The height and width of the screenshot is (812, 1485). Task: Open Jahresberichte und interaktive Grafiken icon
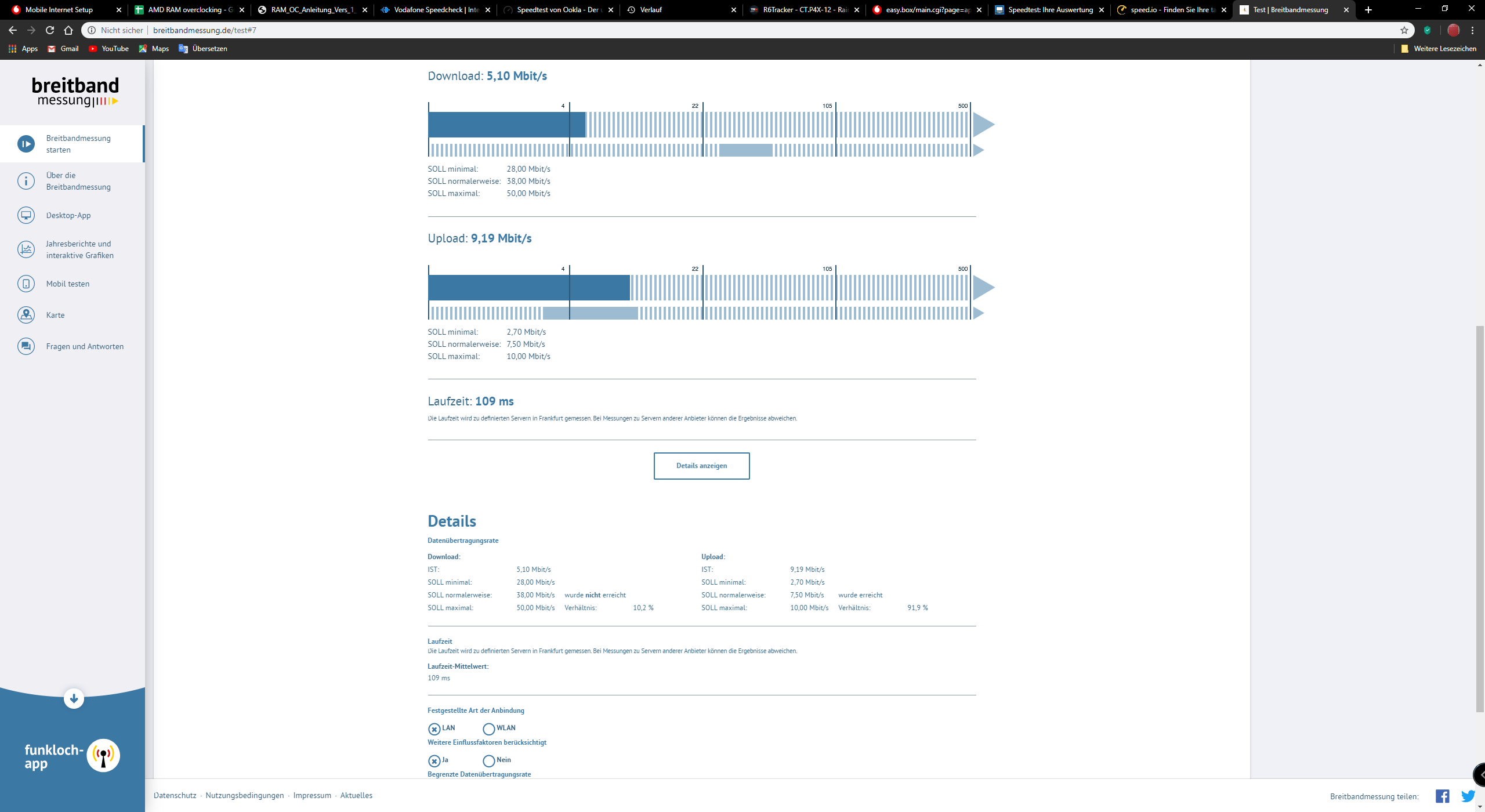(26, 249)
